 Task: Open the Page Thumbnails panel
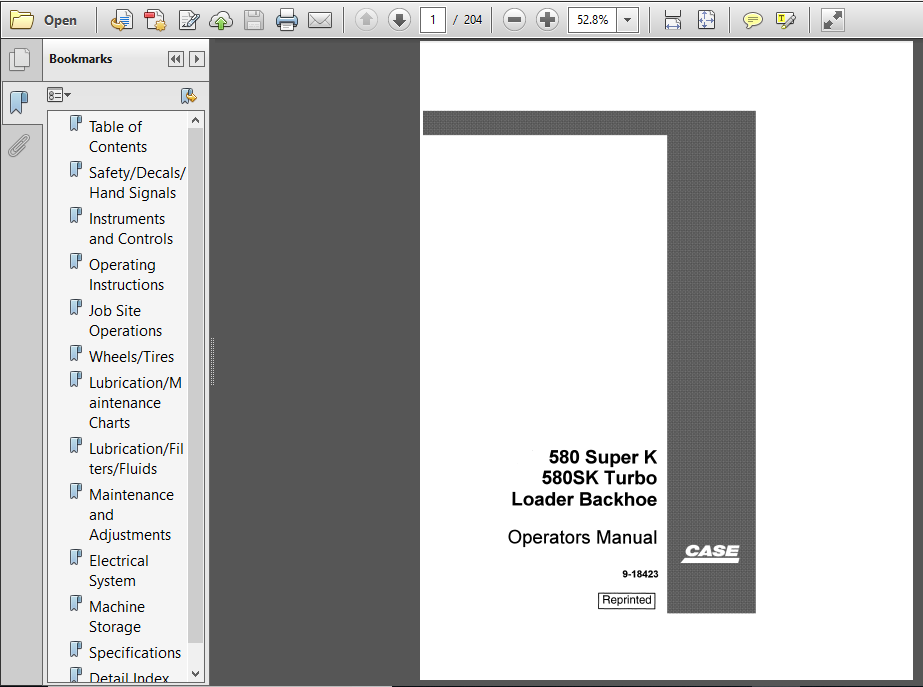tap(19, 59)
